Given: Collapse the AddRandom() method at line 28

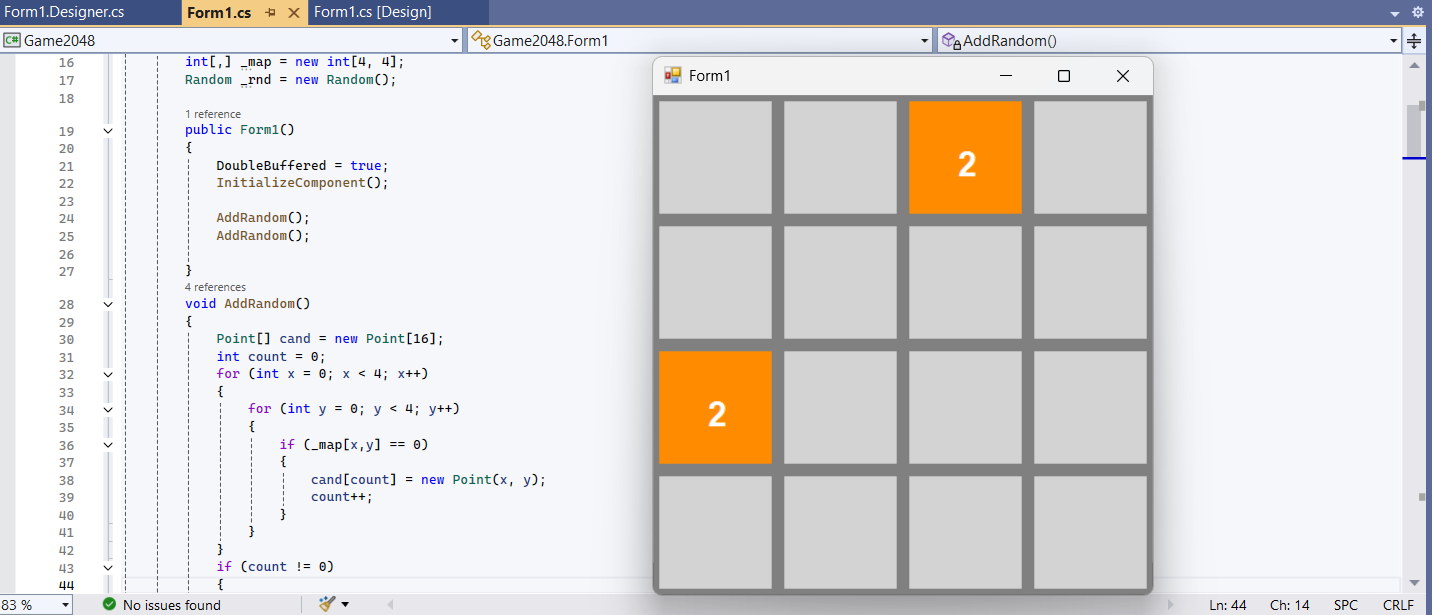Looking at the screenshot, I should point(108,304).
